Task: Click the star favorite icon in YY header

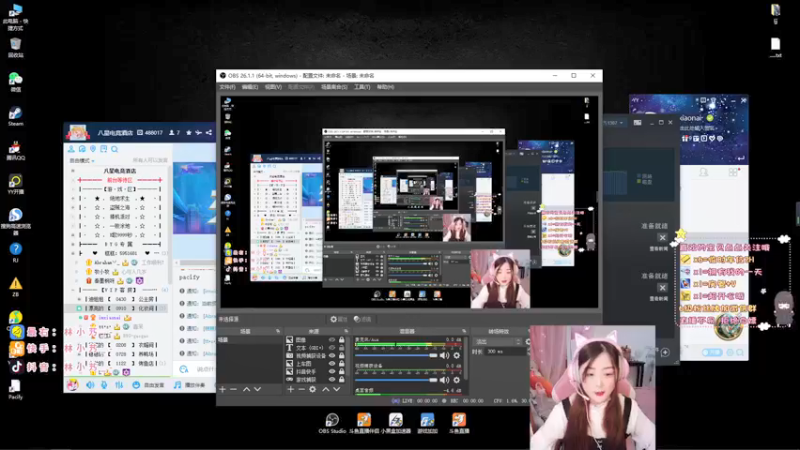Action: [189, 133]
